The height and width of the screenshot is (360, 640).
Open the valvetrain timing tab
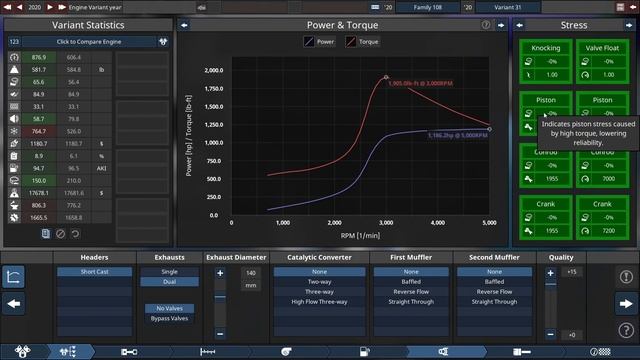click(x=207, y=351)
